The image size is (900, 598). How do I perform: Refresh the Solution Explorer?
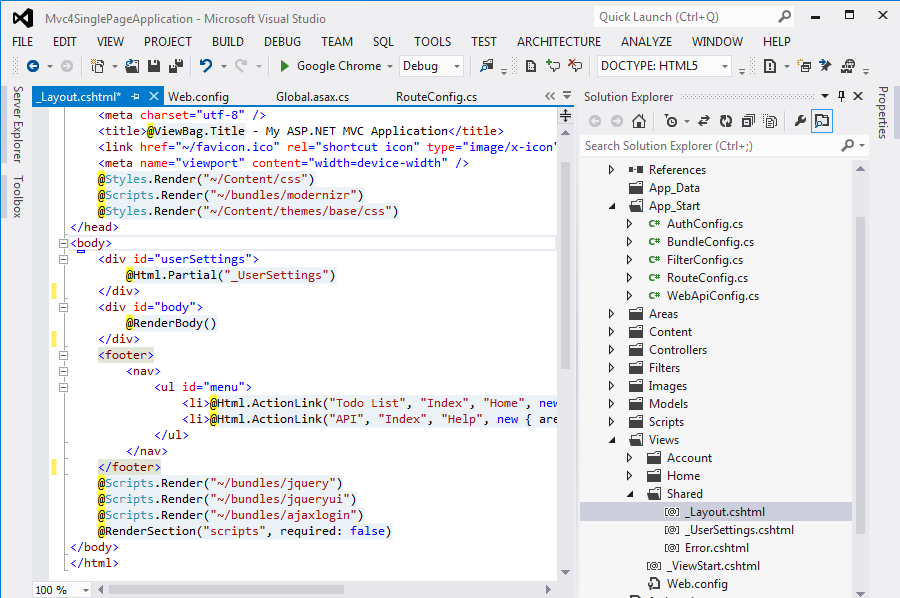pos(726,121)
